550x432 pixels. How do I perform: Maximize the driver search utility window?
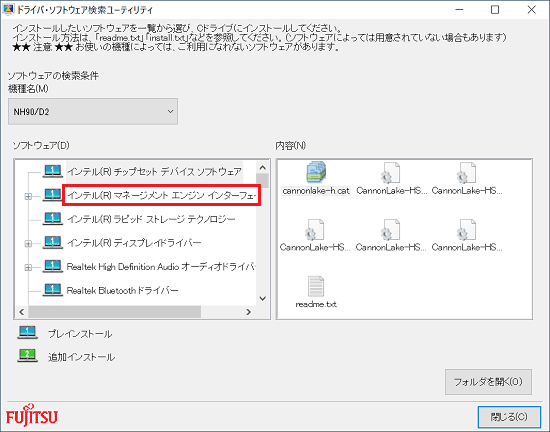495,9
